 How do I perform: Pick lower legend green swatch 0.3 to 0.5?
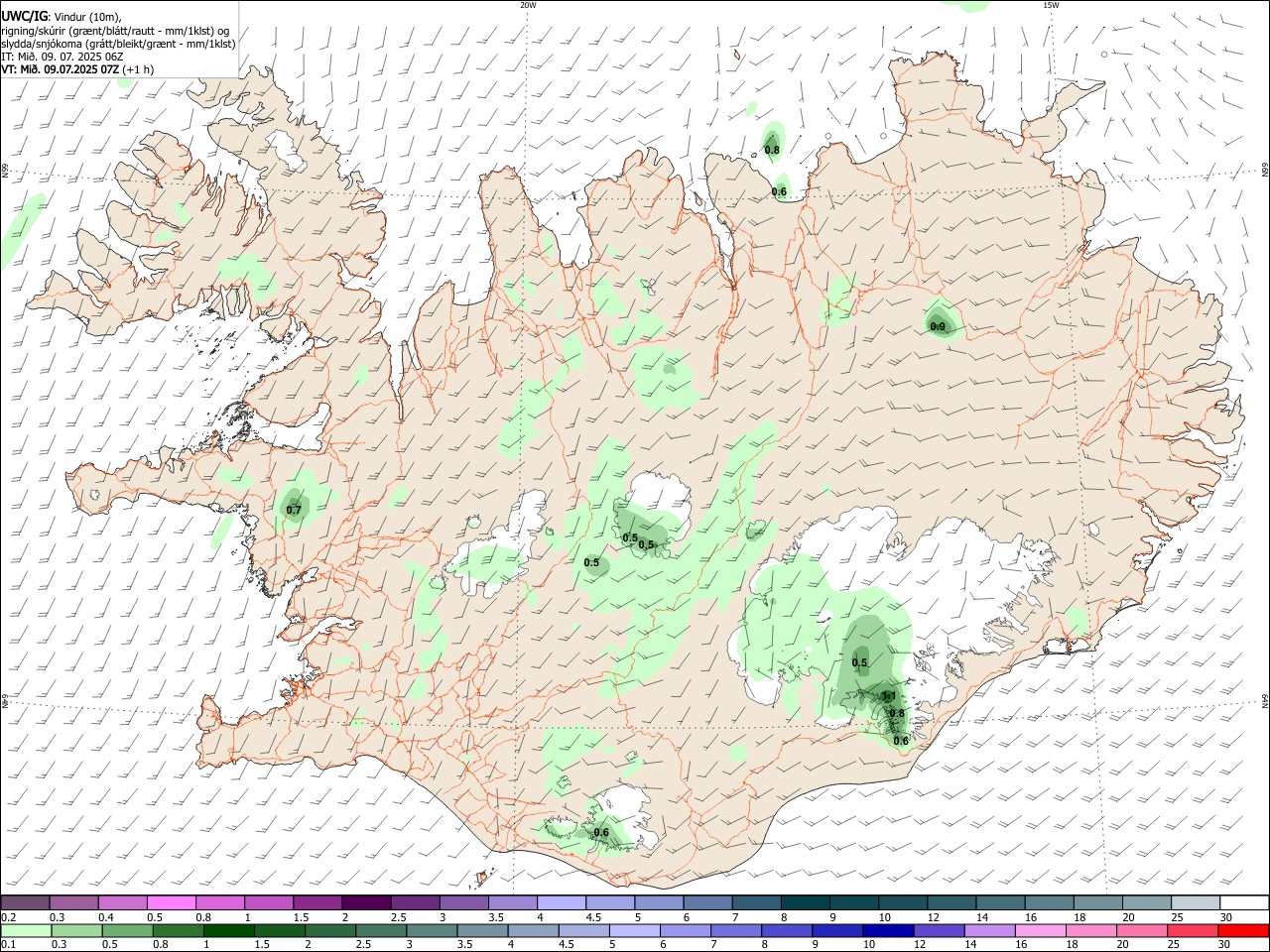76,930
